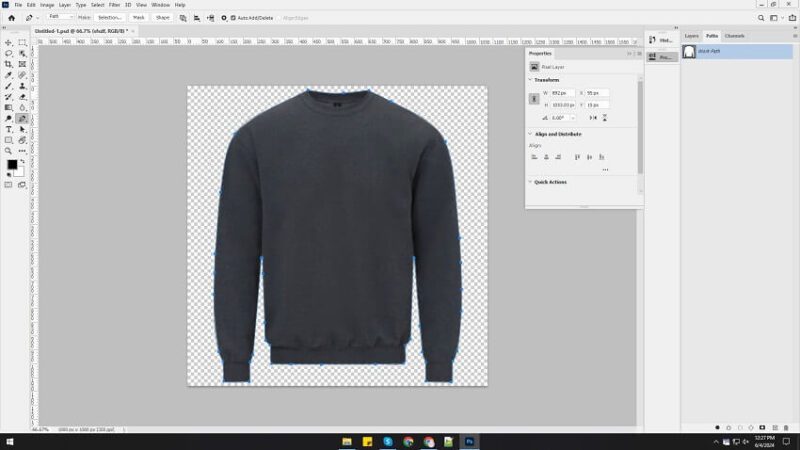Flip vertical in Properties Transform
The height and width of the screenshot is (450, 800).
(x=605, y=118)
